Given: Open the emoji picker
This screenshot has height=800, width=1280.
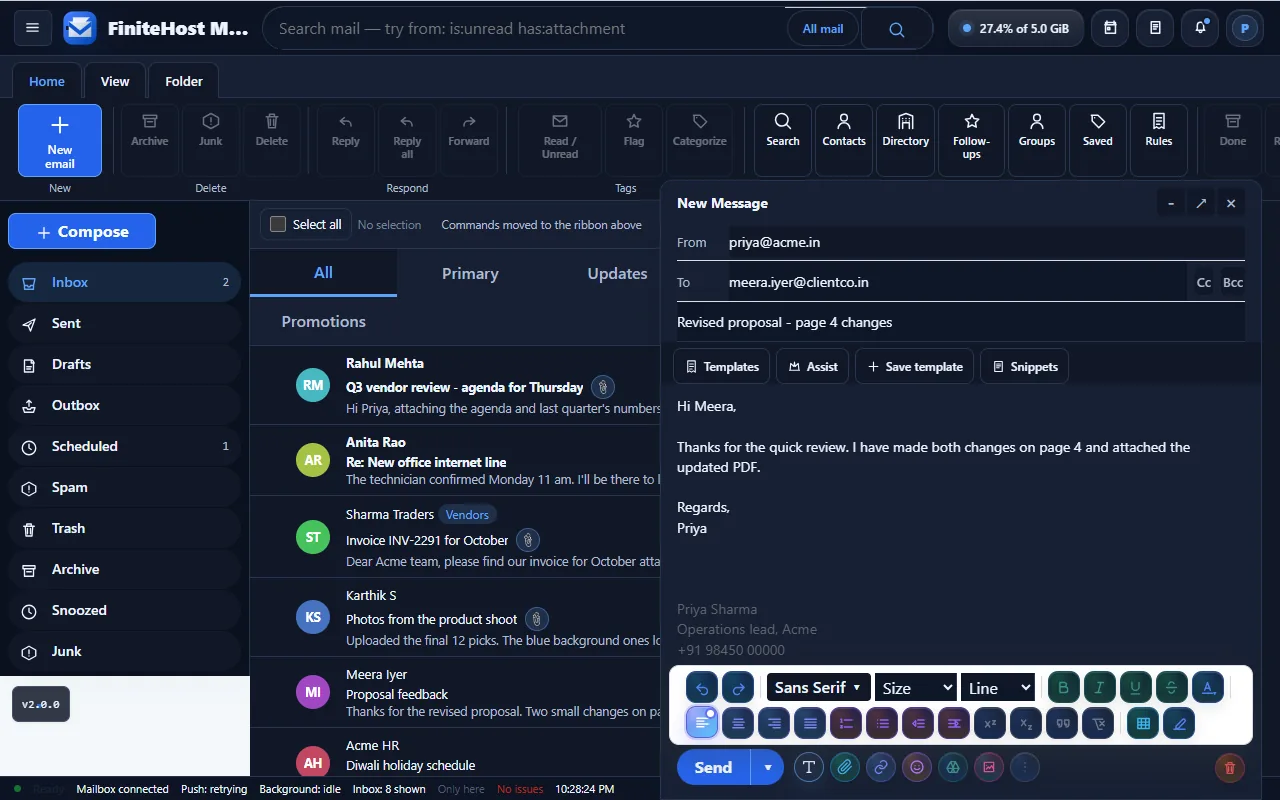Looking at the screenshot, I should (917, 767).
